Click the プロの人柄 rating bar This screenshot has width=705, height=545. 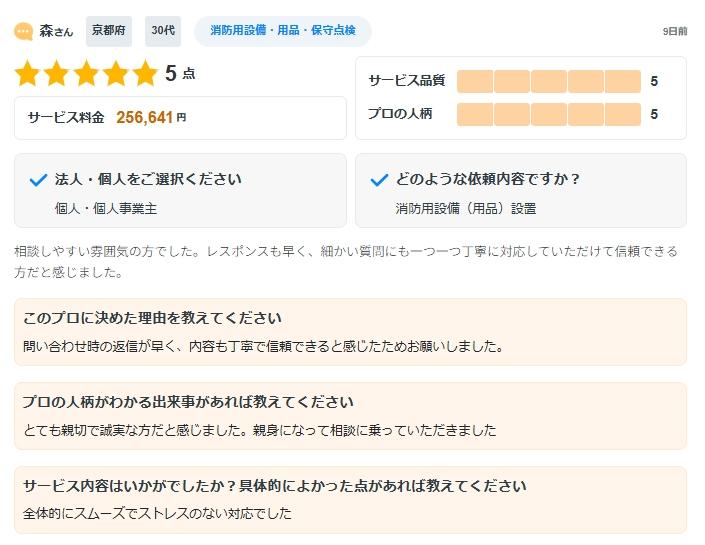click(548, 115)
